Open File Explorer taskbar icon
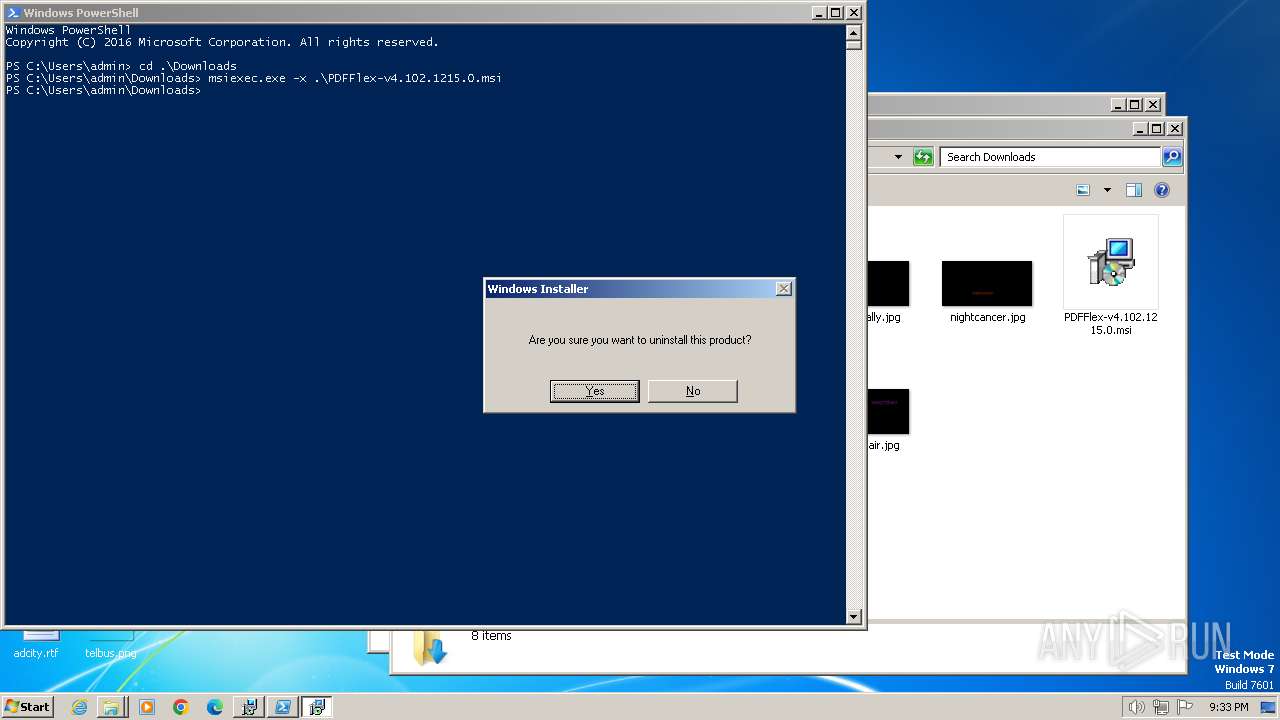Screen dimensions: 1280x720 111,707
